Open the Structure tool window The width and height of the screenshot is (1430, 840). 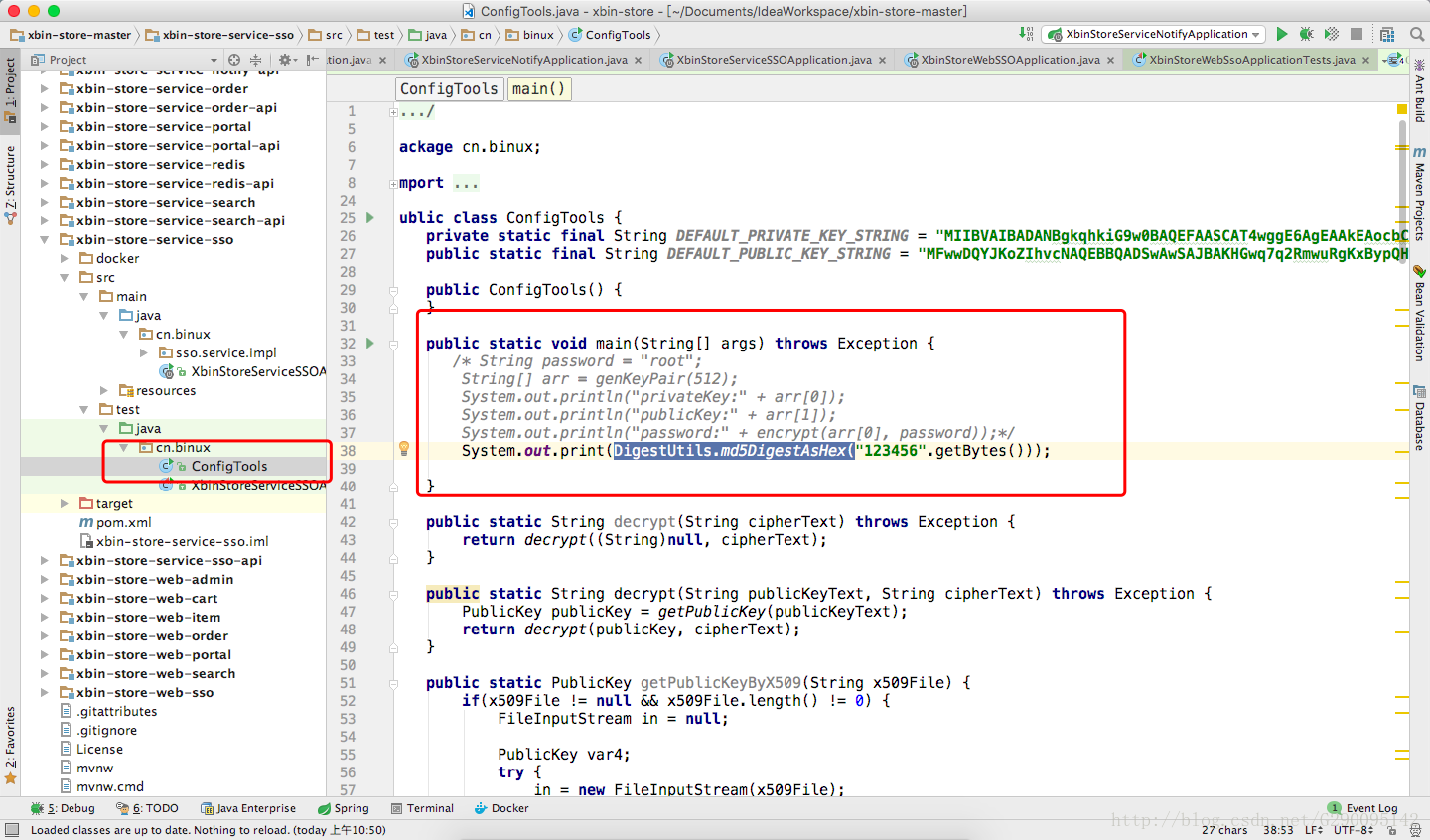[x=10, y=185]
